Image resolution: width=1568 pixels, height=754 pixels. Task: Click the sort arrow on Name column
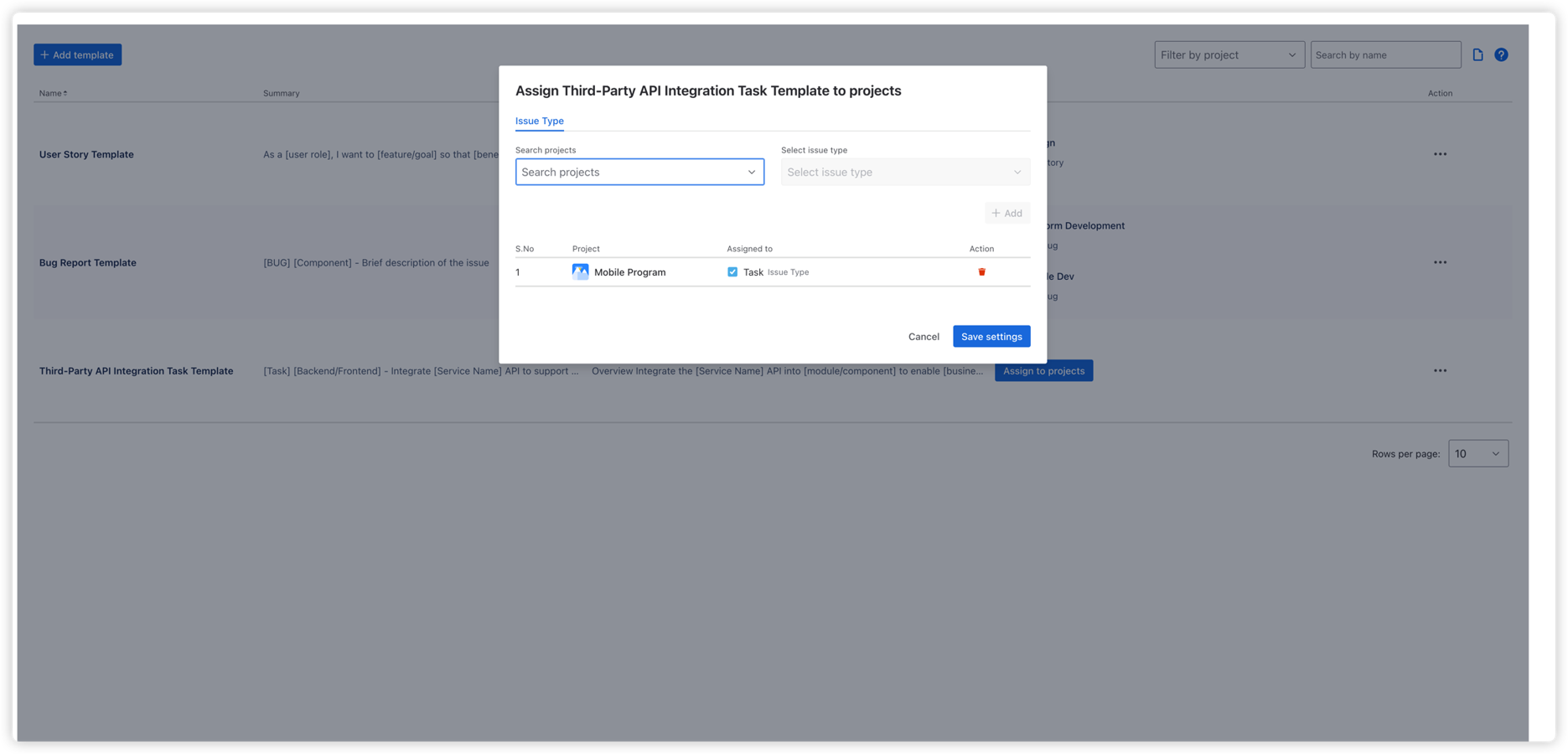tap(65, 92)
